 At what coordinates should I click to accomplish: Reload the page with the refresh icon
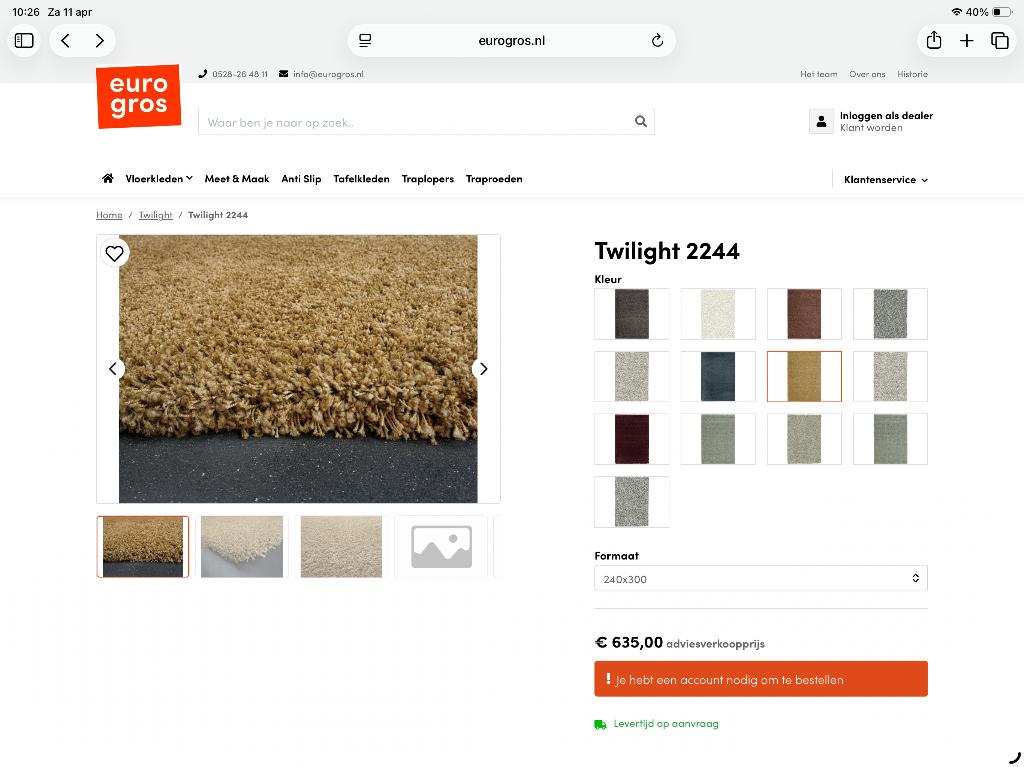click(x=657, y=40)
